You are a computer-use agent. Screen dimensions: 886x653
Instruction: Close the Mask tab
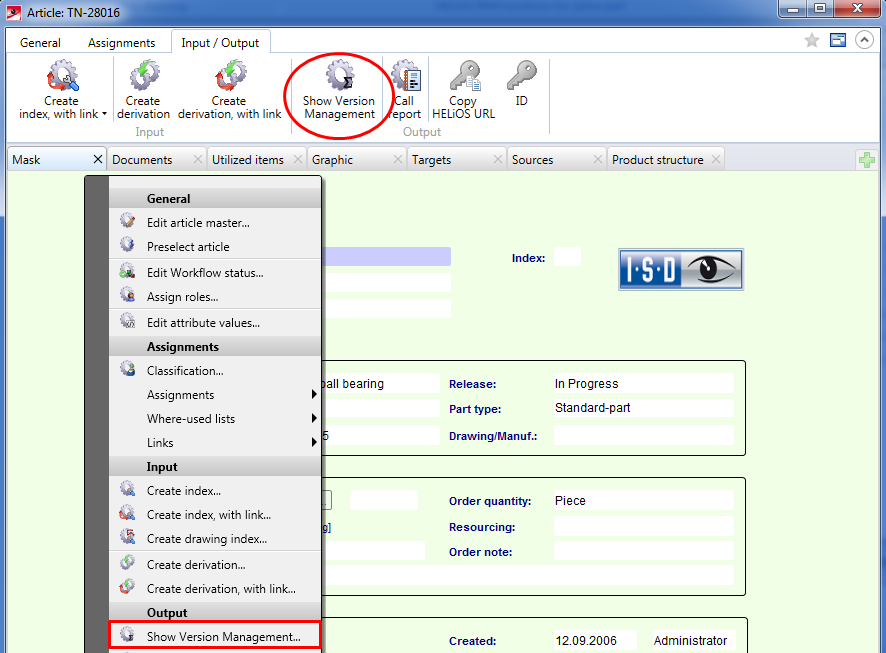[x=97, y=160]
